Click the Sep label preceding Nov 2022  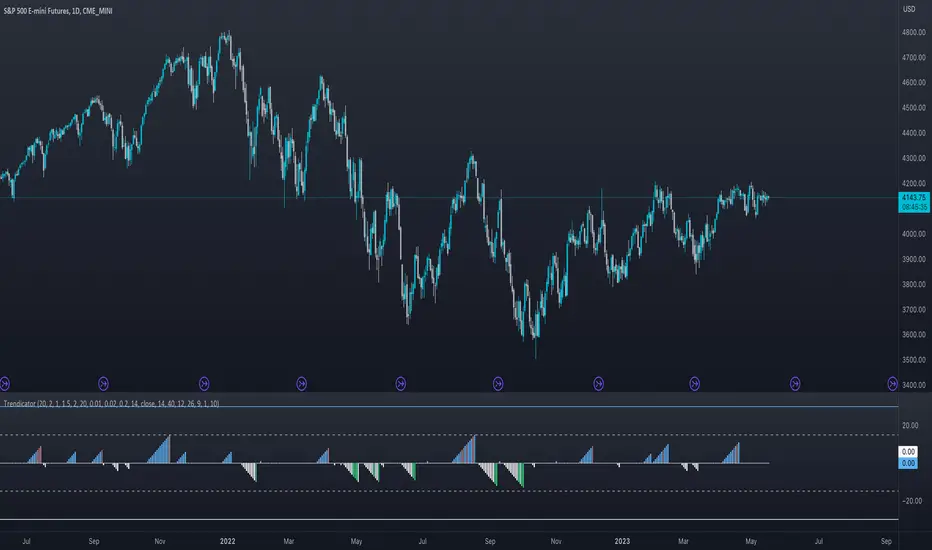[490, 541]
